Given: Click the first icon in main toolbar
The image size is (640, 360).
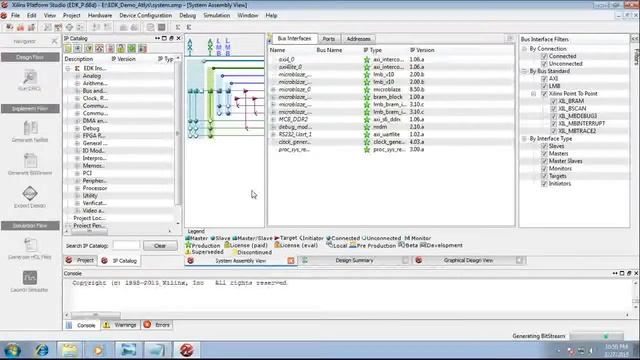Looking at the screenshot, I should point(9,27).
